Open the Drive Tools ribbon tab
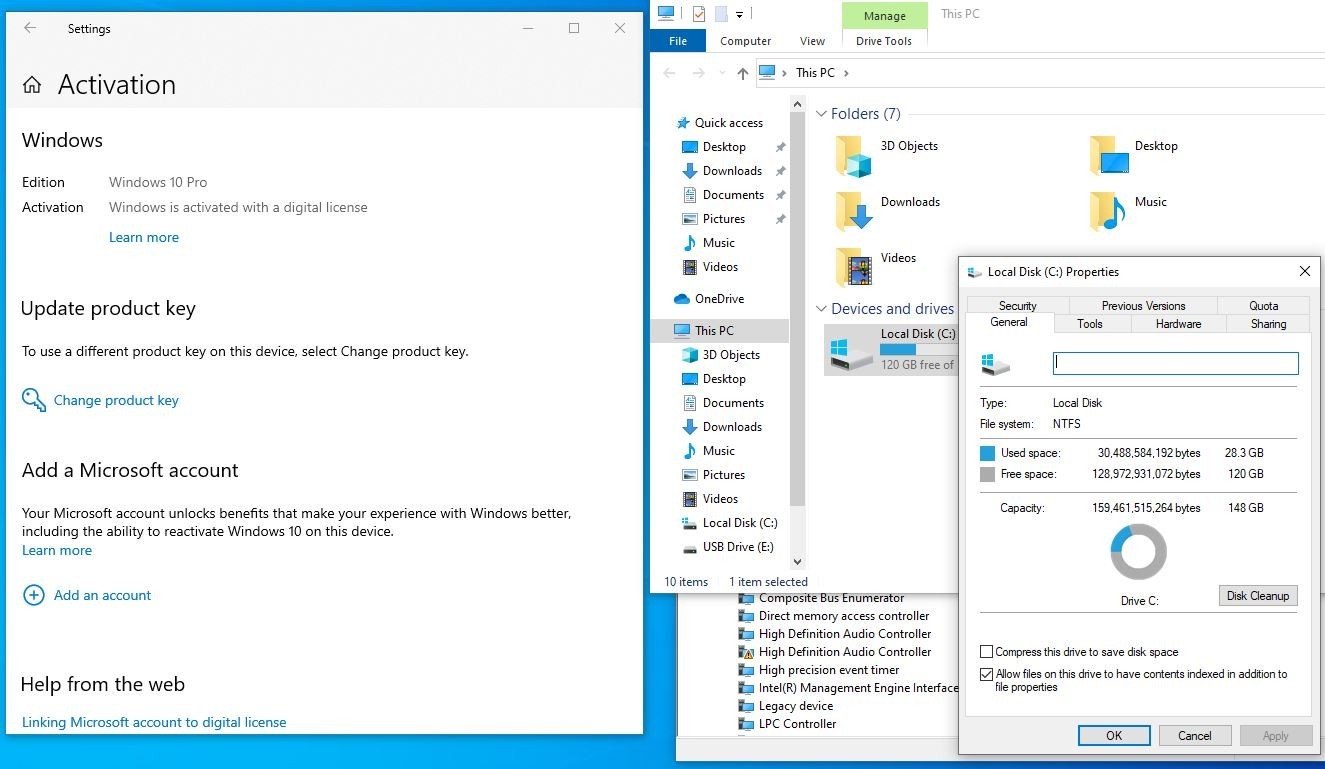 click(884, 41)
